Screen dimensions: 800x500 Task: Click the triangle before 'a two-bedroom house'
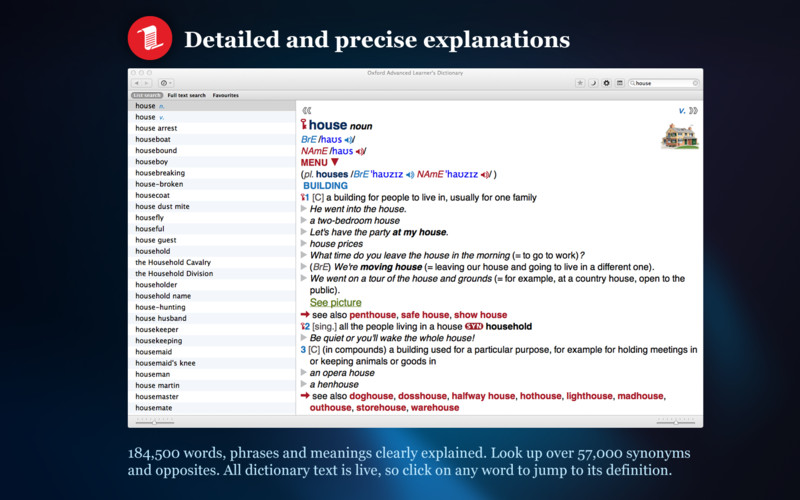click(x=304, y=220)
